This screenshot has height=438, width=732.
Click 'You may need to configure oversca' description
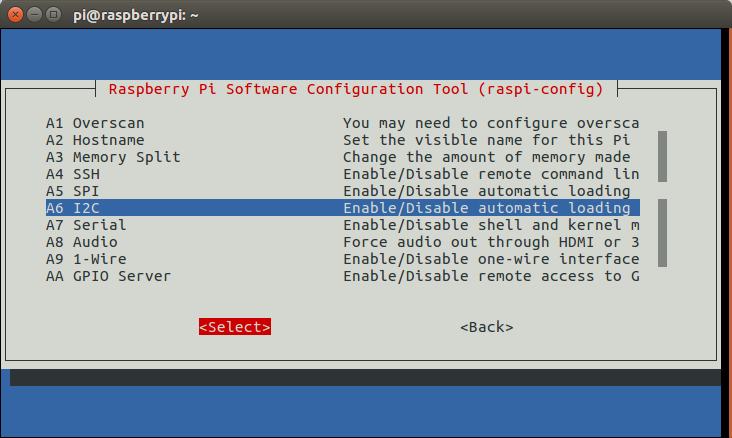point(491,123)
